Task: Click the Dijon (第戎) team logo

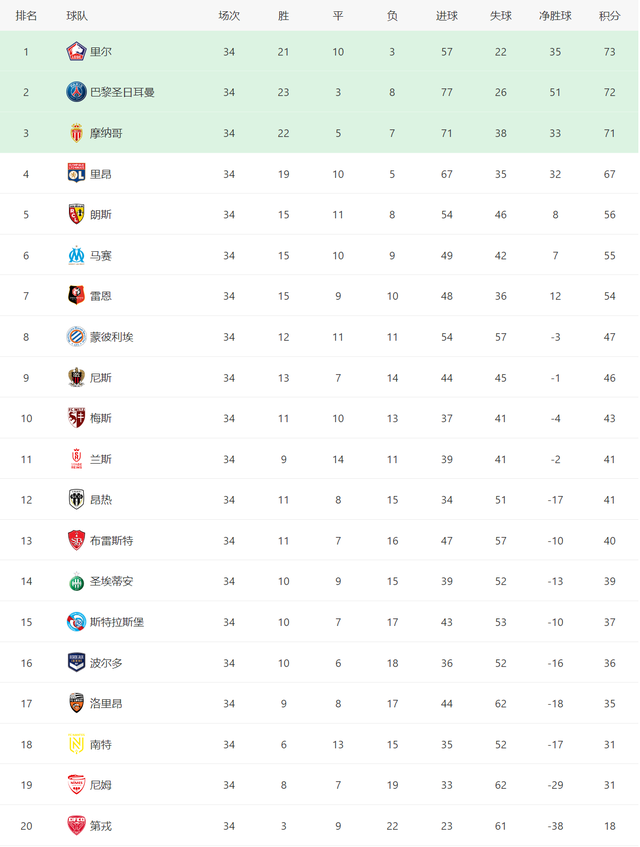Action: point(76,826)
